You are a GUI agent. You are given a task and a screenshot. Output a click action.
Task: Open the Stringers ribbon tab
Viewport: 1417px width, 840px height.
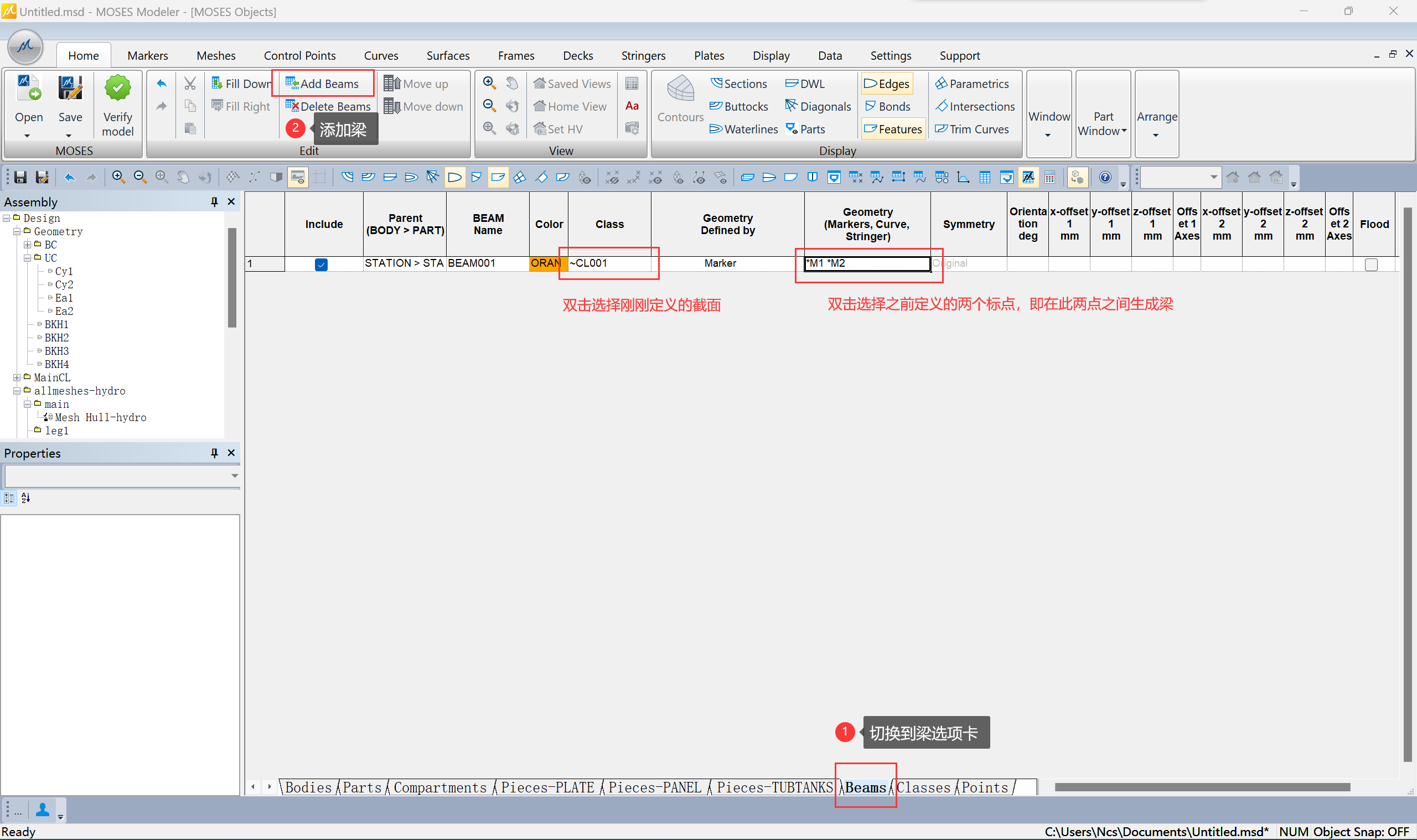(643, 55)
